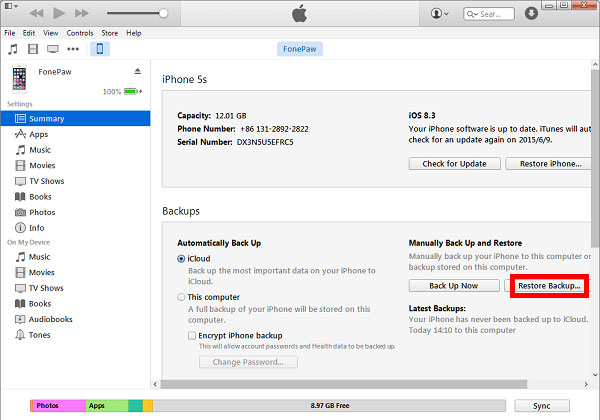Select the iPhone device icon in toolbar
This screenshot has height=420, width=600.
coord(100,49)
